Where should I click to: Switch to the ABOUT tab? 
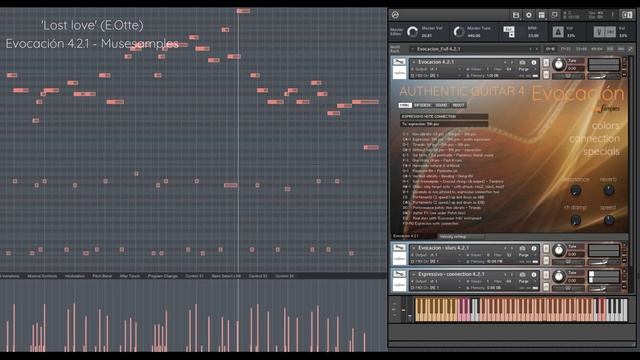458,105
